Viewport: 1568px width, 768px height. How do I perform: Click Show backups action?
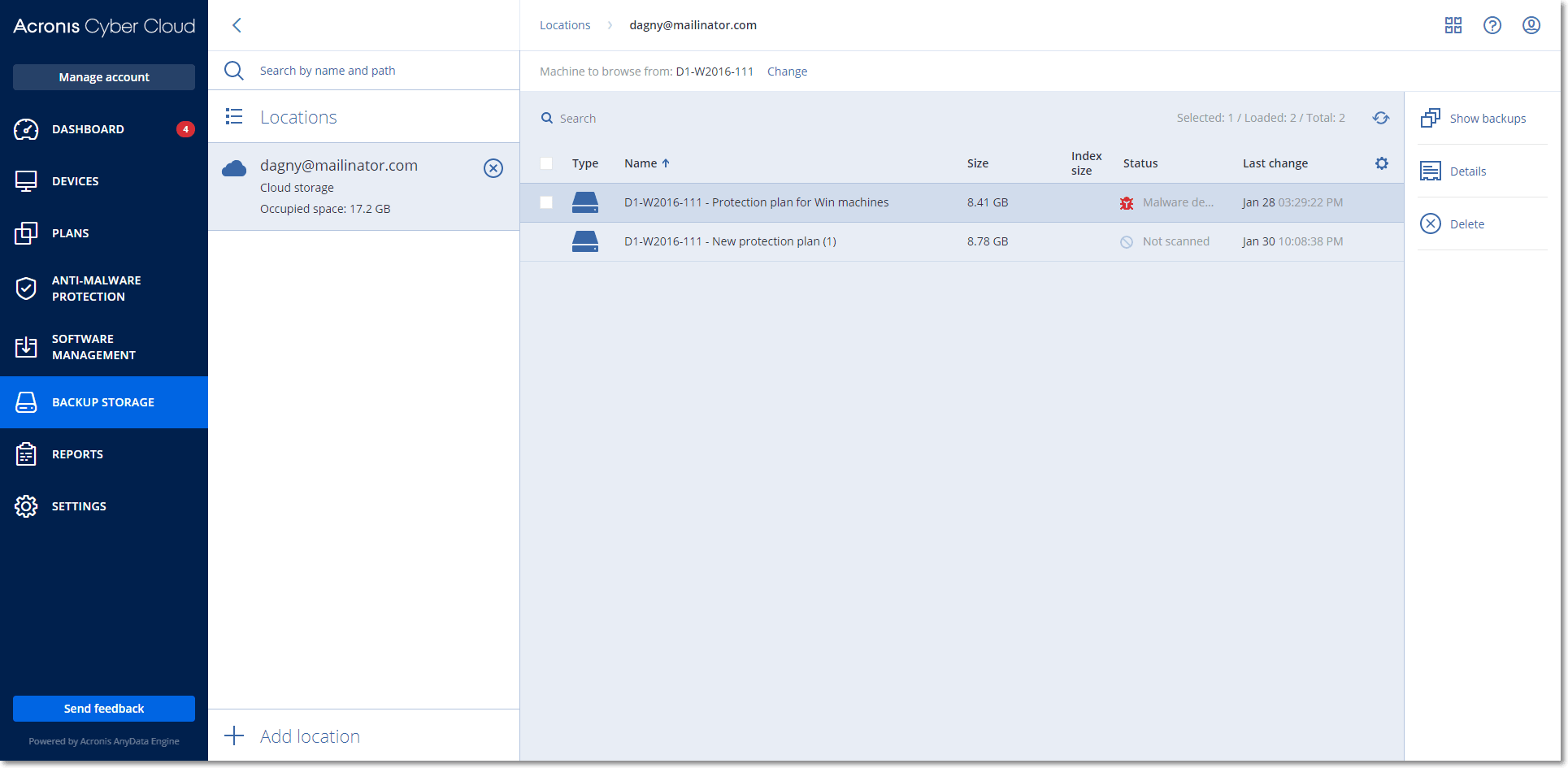pyautogui.click(x=1483, y=119)
